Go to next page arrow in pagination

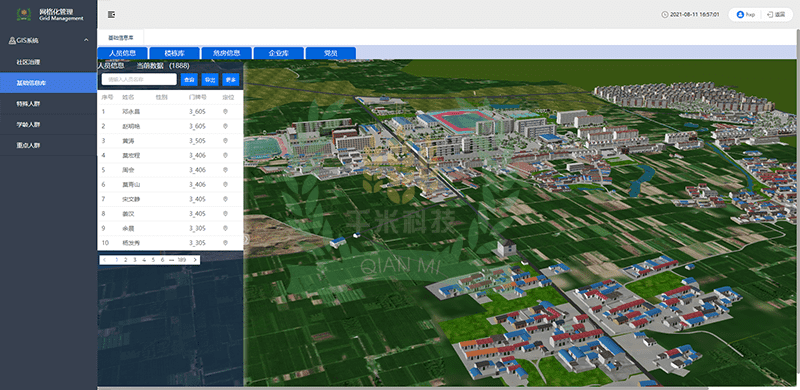pyautogui.click(x=195, y=260)
